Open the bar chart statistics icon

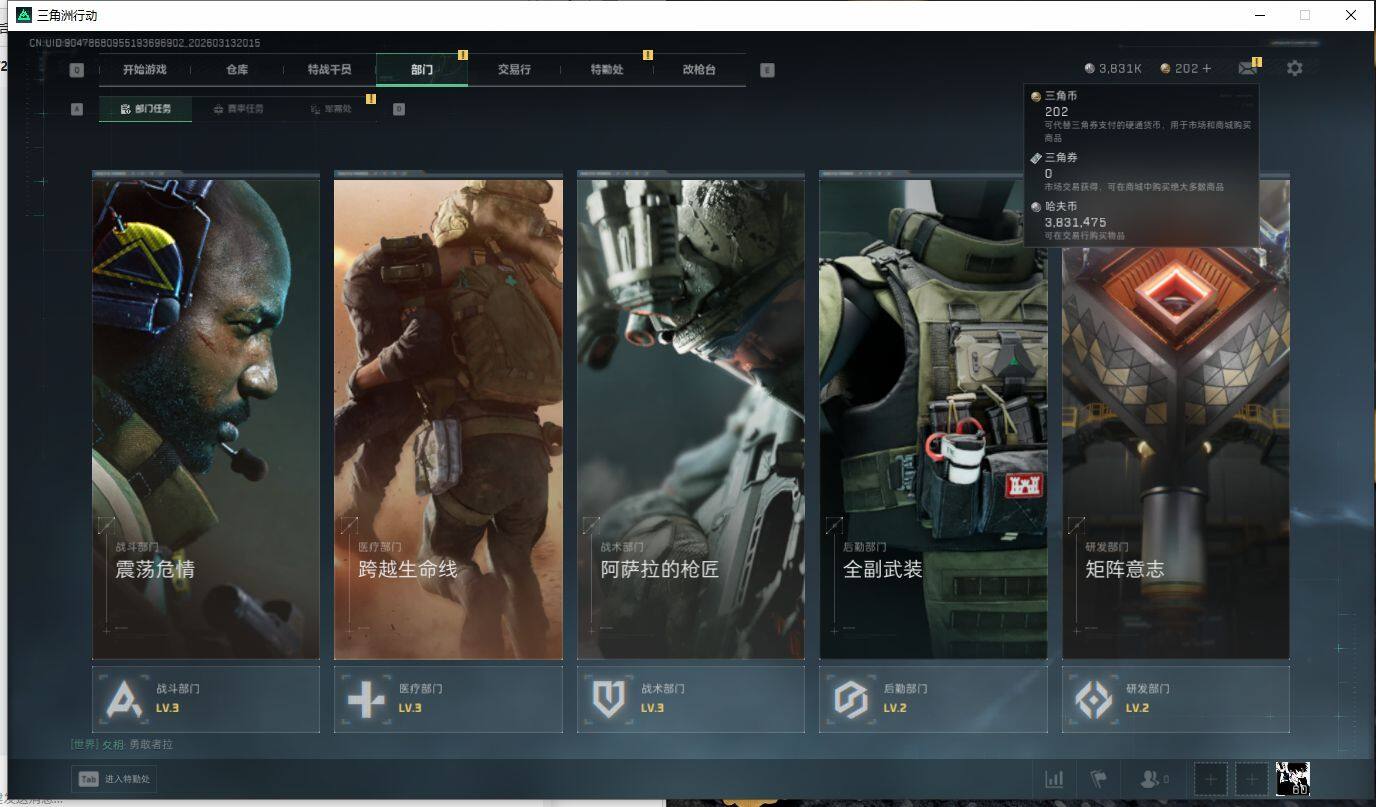tap(1054, 779)
